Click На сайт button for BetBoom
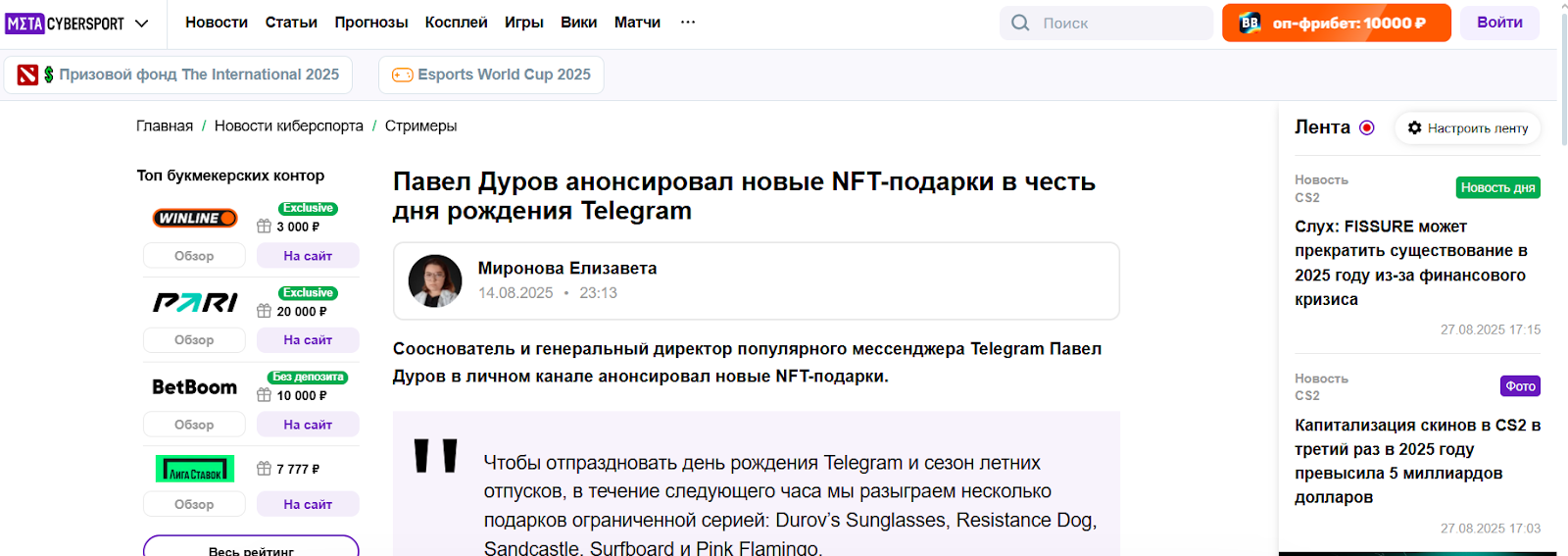 click(308, 425)
